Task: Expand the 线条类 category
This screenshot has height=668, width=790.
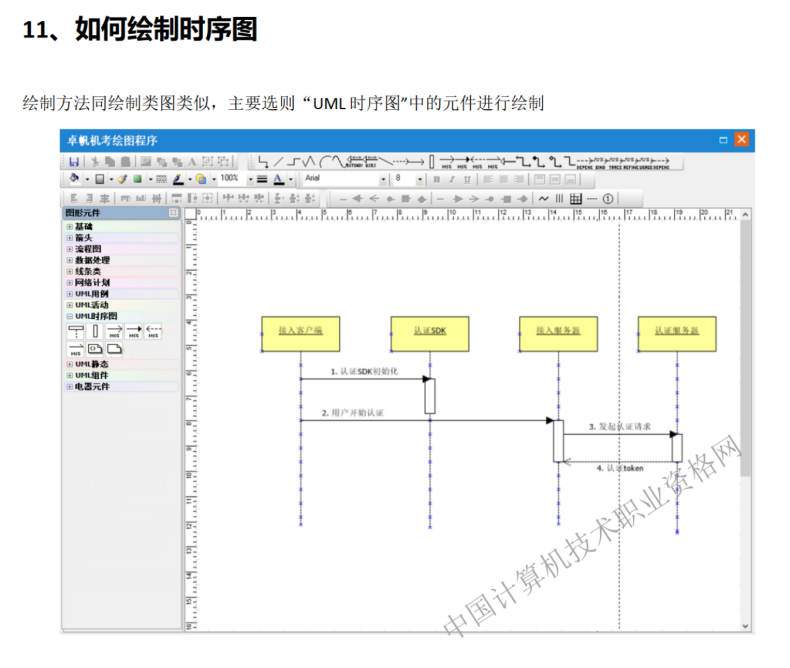Action: tap(70, 272)
